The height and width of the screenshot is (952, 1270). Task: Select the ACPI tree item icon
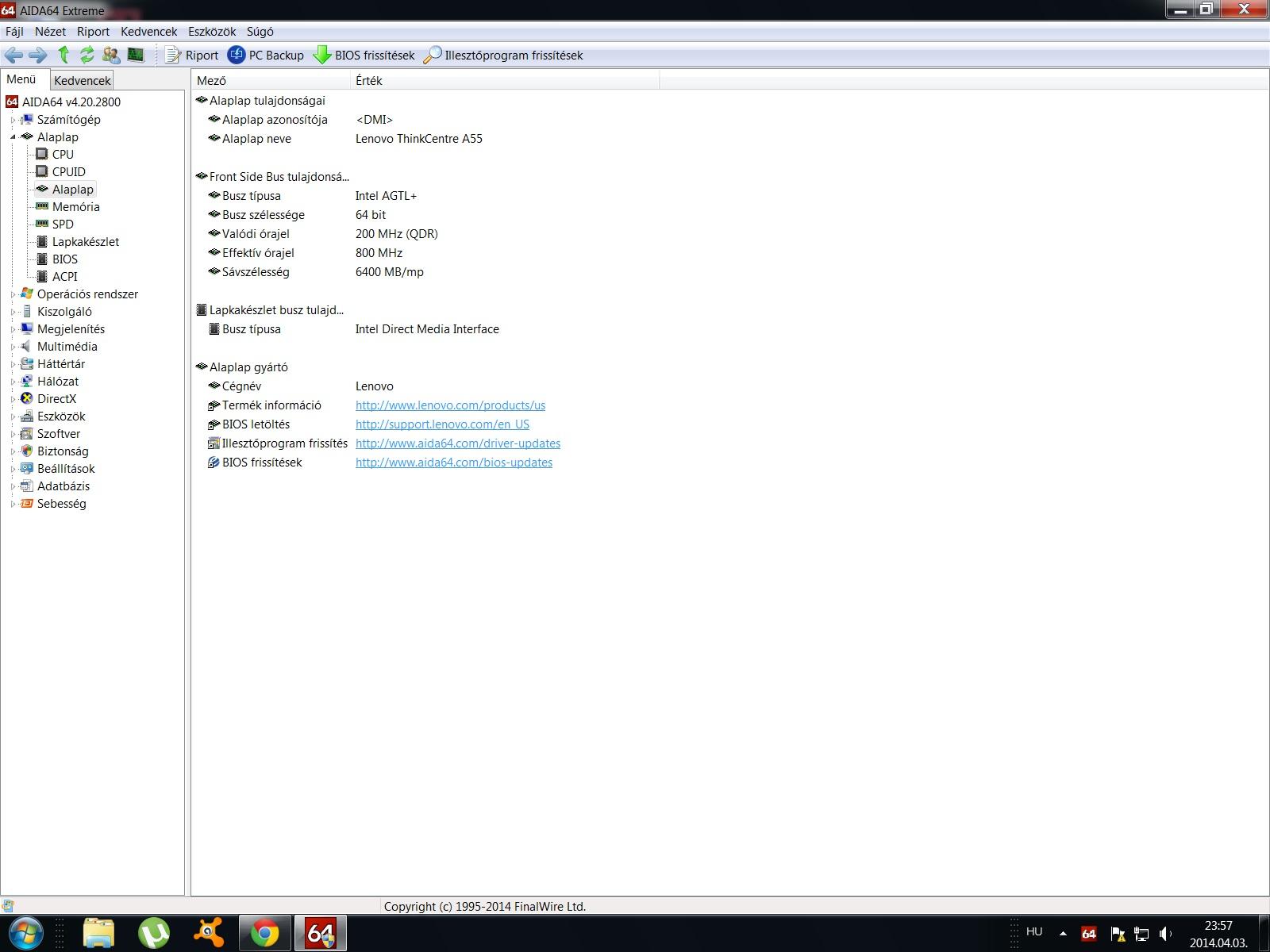42,276
